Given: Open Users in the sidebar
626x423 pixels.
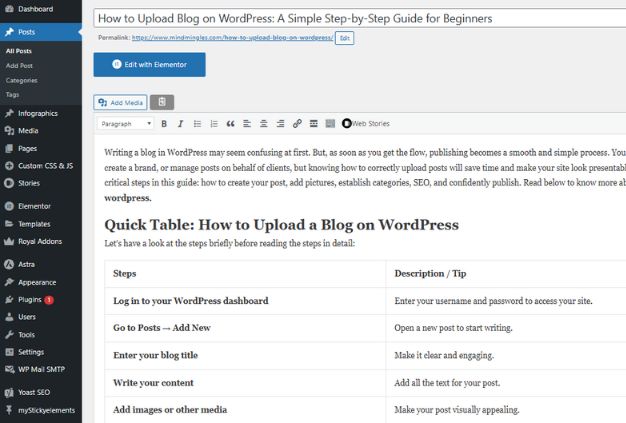Looking at the screenshot, I should pos(41,317).
